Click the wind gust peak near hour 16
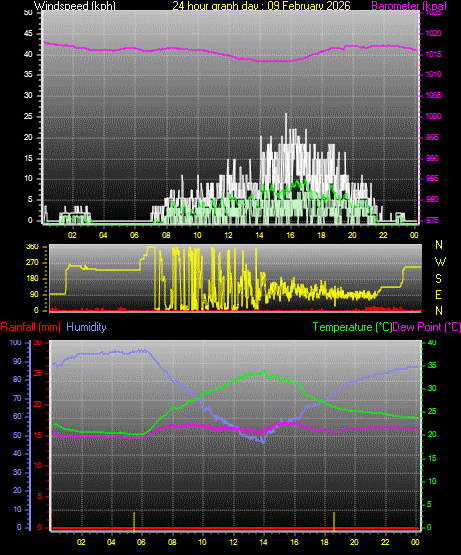Image resolution: width=461 pixels, height=555 pixels. click(x=286, y=114)
